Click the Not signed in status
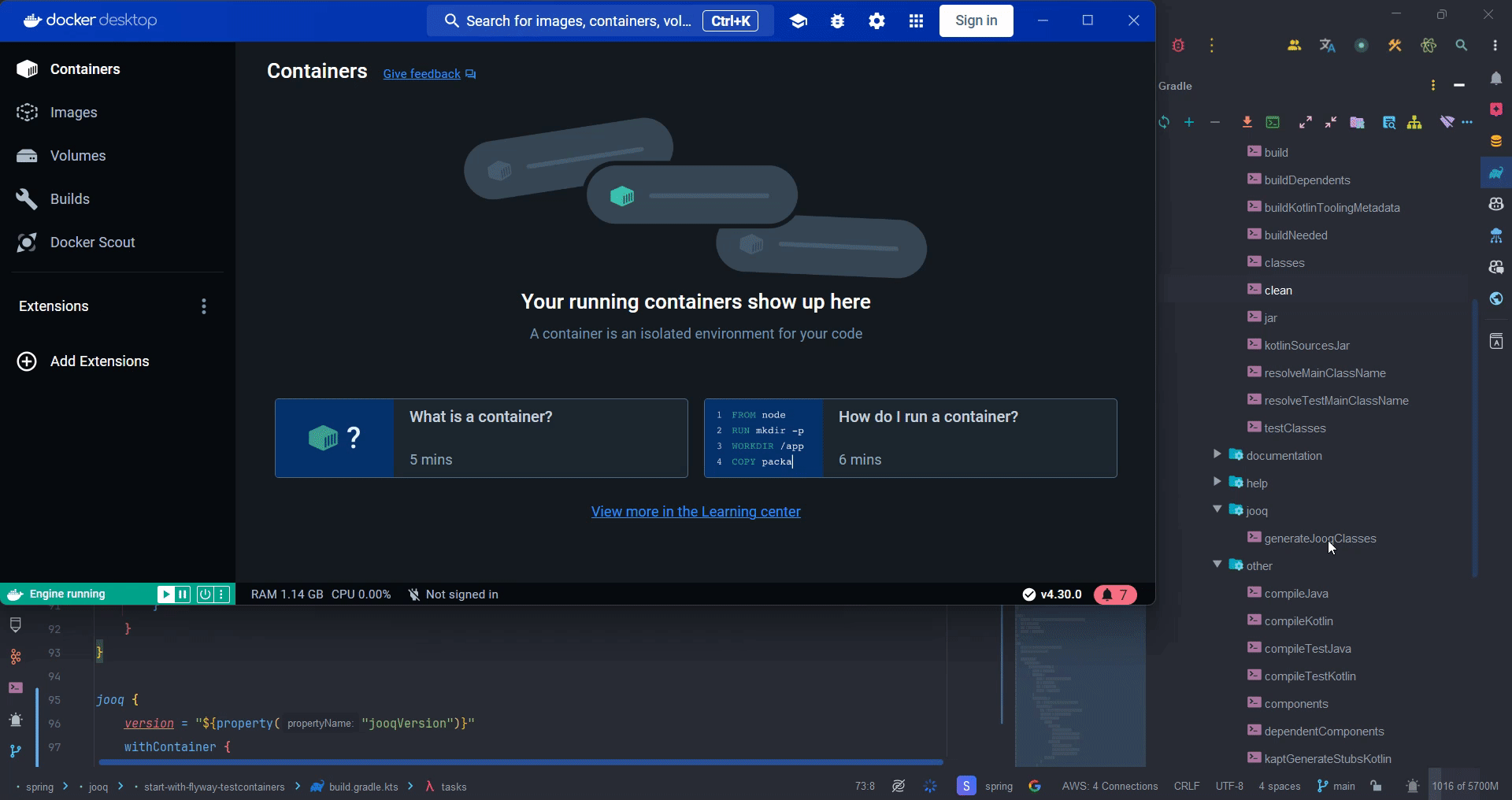 click(x=453, y=594)
